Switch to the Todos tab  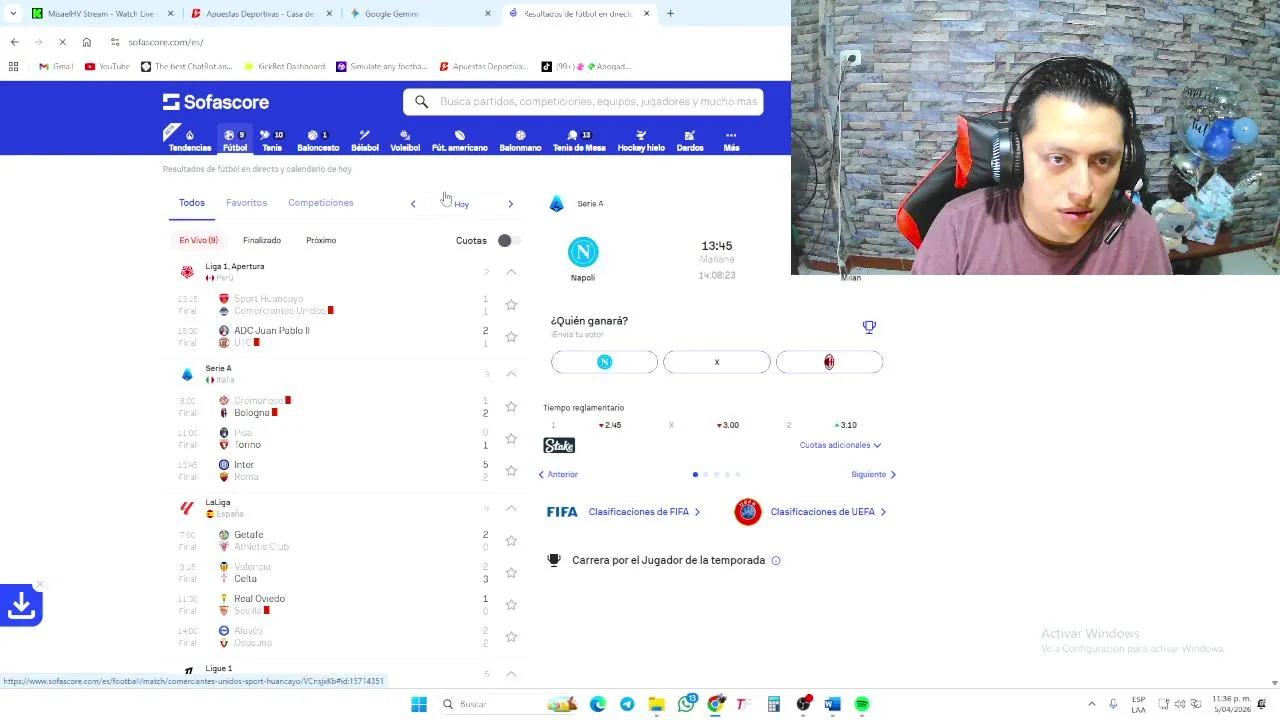pyautogui.click(x=192, y=203)
